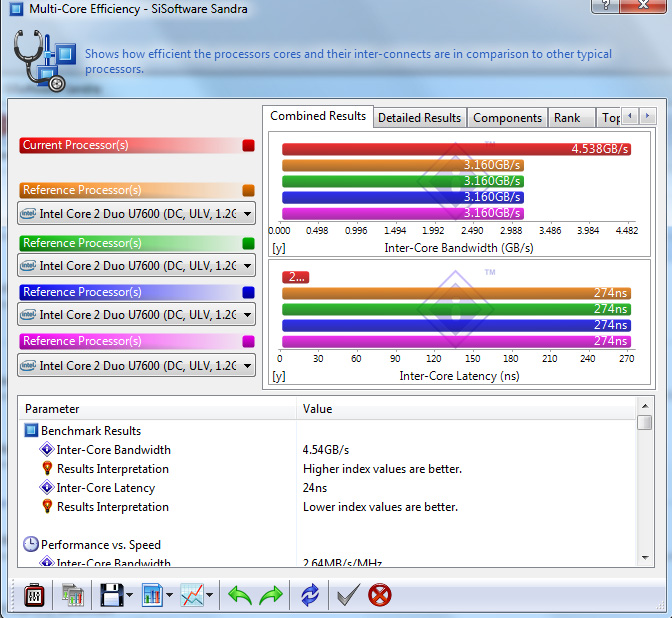Toggle magenta Reference Processor(s) checkbox

[x=249, y=341]
